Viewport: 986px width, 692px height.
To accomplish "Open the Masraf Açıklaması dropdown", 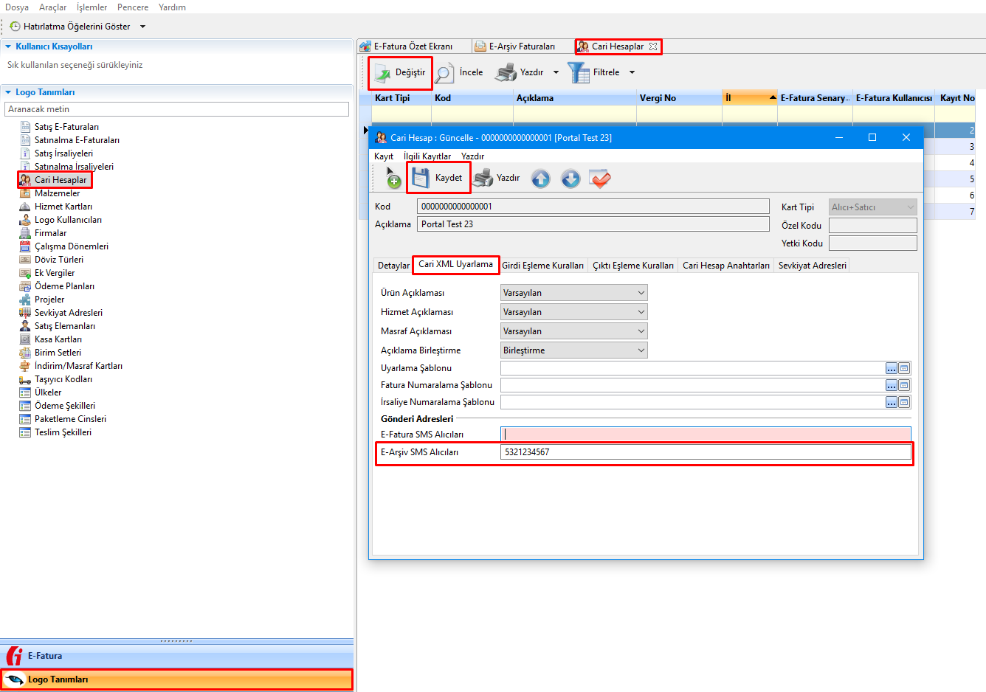I will coord(641,331).
